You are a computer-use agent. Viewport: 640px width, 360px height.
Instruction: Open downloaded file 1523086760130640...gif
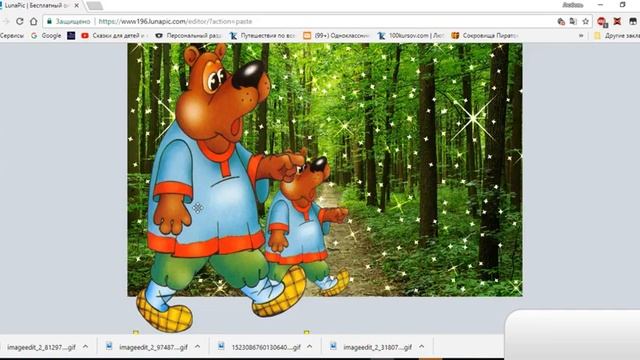[x=266, y=347]
